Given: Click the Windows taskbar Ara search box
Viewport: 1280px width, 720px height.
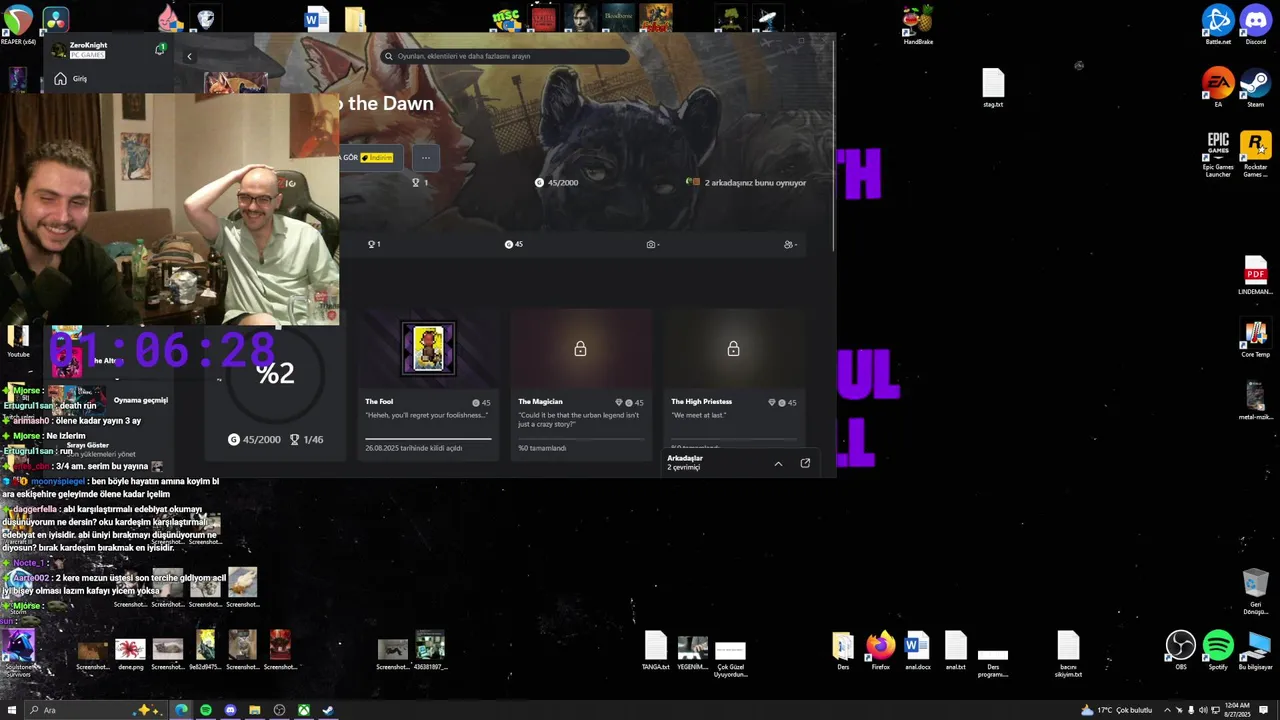Looking at the screenshot, I should point(95,710).
